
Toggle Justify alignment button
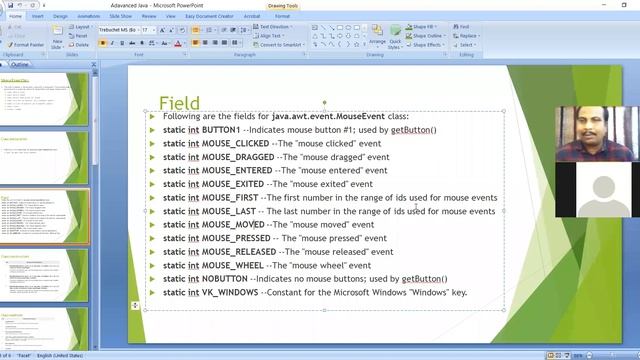[224, 43]
